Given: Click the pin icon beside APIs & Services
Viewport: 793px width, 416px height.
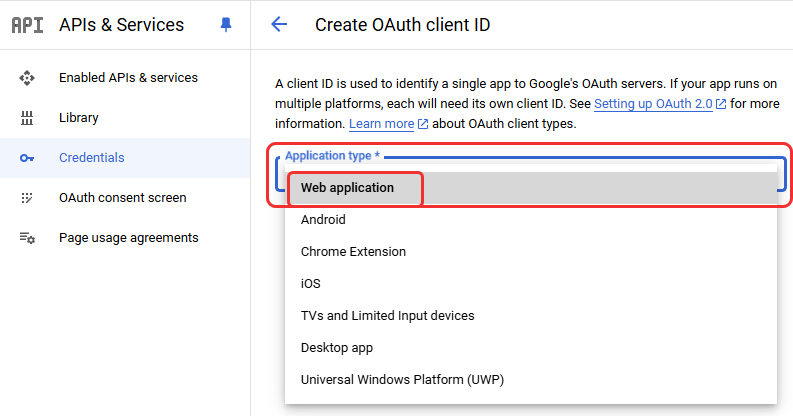Looking at the screenshot, I should point(225,25).
